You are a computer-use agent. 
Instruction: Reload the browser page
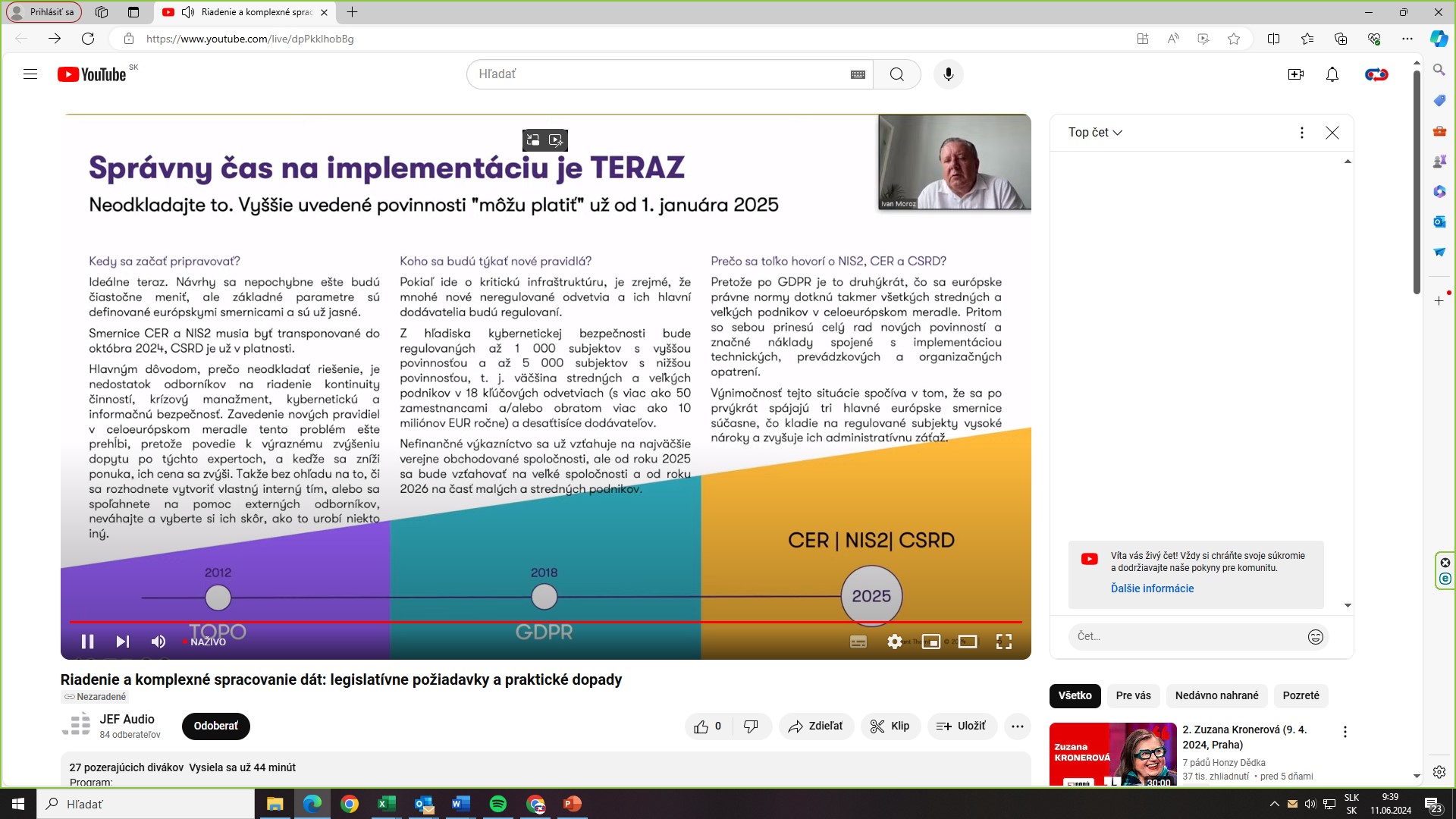click(88, 39)
